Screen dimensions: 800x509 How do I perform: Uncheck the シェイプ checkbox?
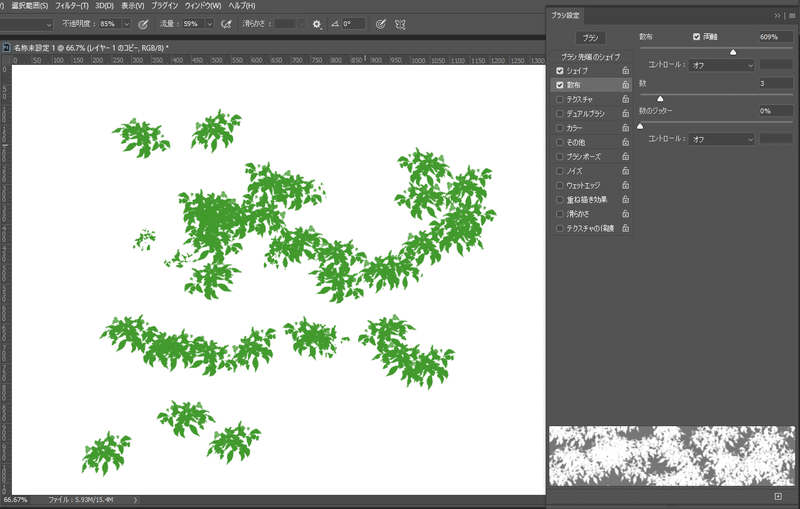[560, 70]
